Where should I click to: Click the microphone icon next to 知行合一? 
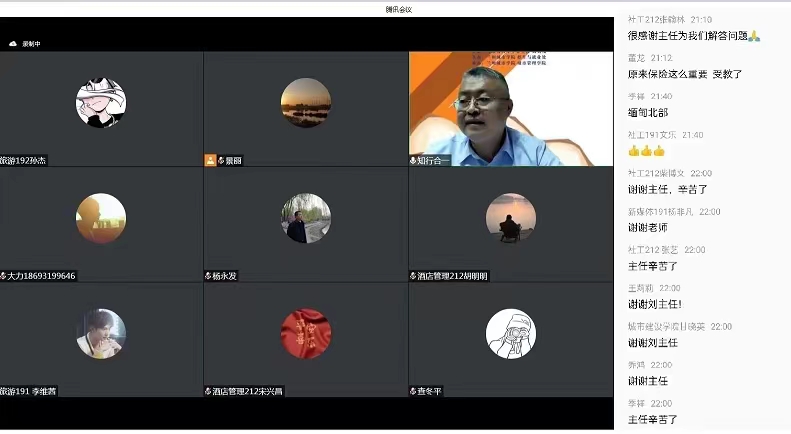tap(413, 160)
